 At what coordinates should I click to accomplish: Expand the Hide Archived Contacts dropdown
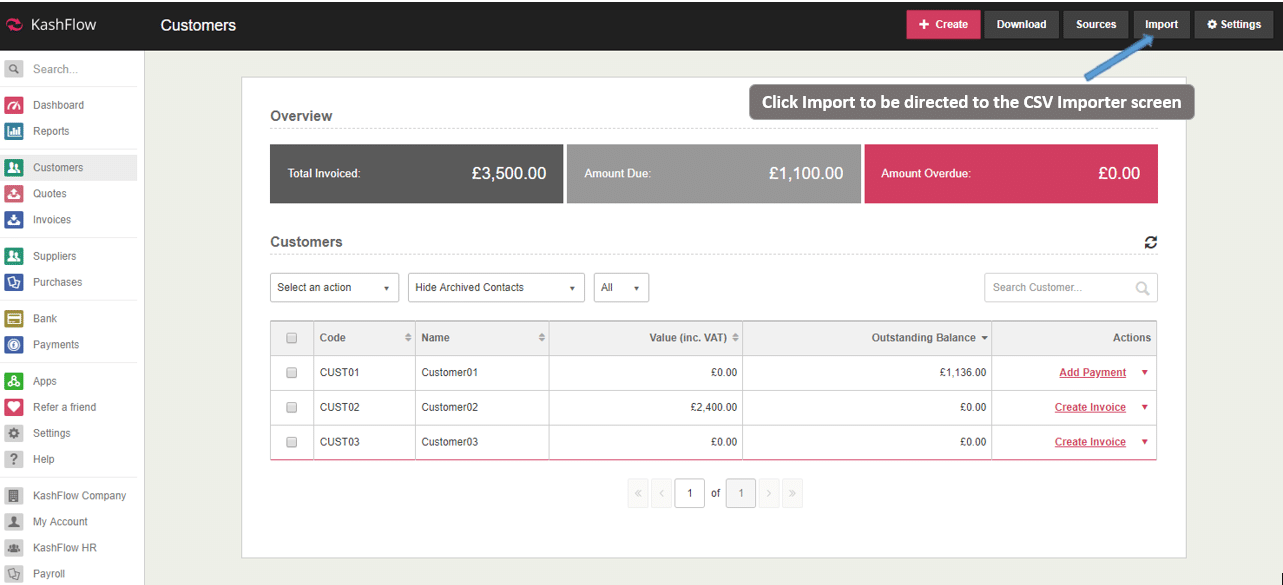[496, 288]
